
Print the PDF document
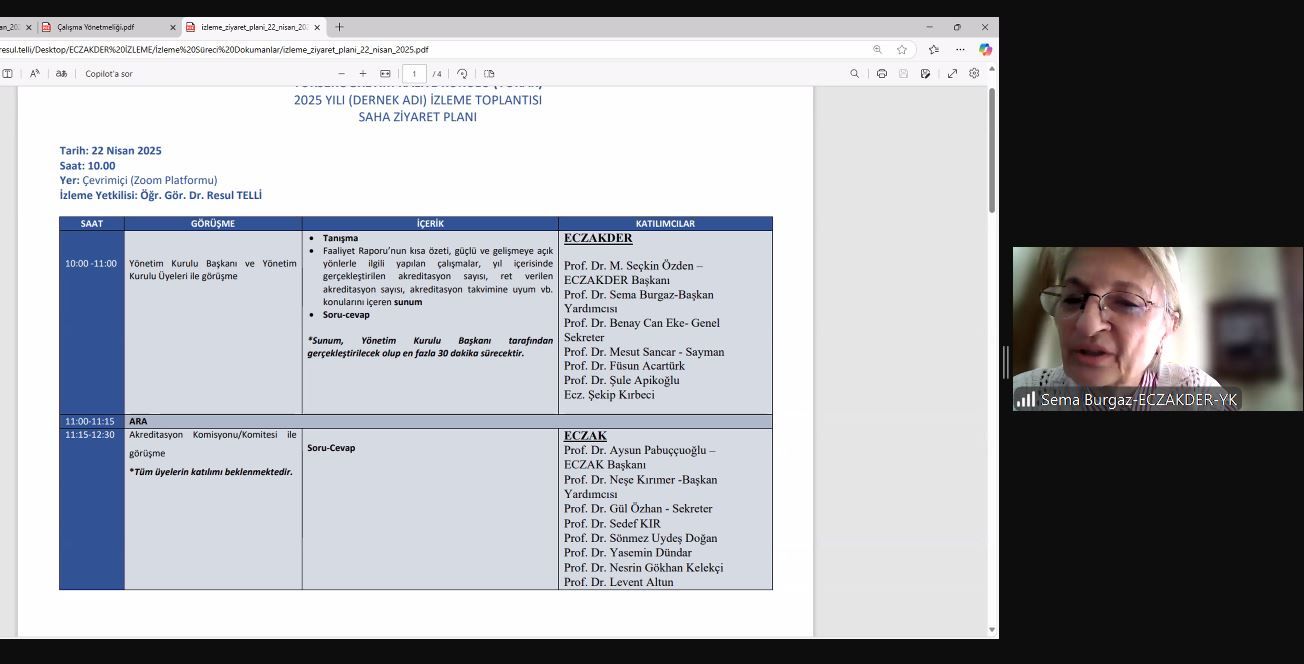882,74
